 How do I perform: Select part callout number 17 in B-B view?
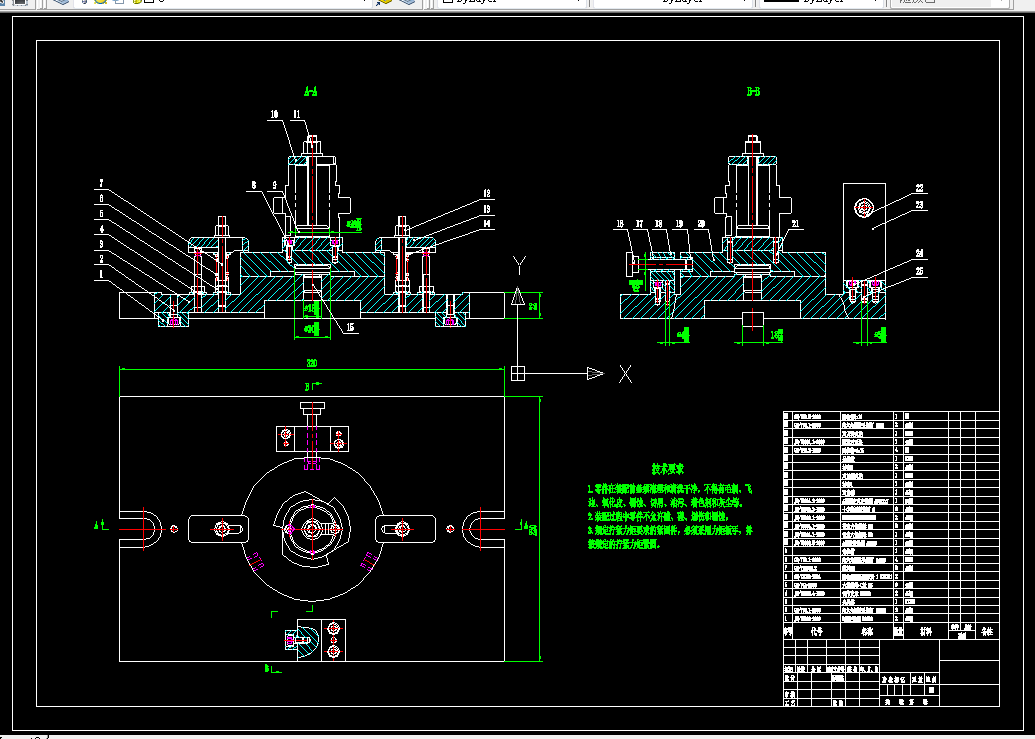639,224
